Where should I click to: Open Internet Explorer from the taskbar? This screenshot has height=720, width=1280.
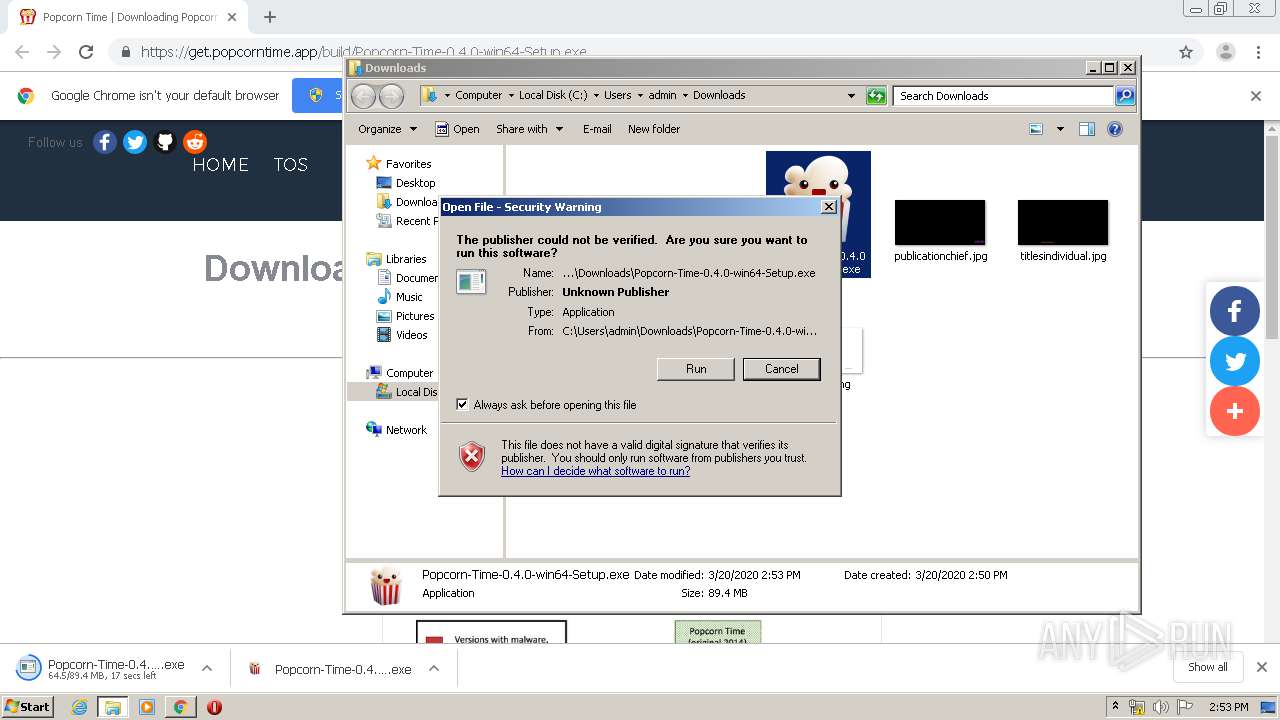click(79, 707)
